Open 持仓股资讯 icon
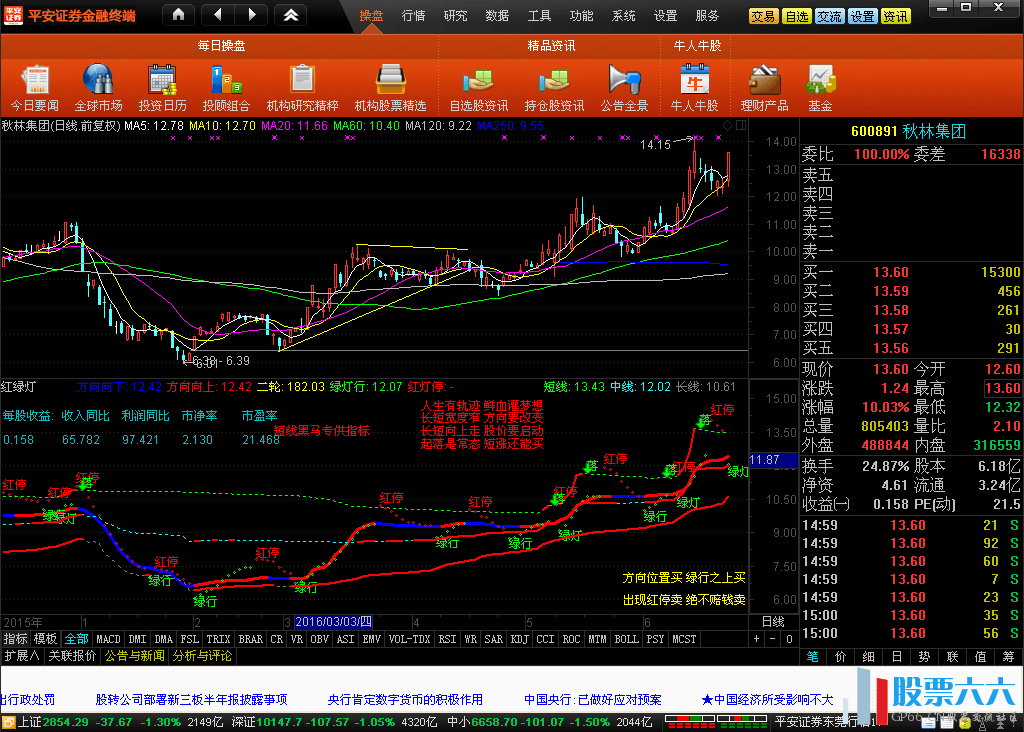Viewport: 1024px width, 732px height. (554, 88)
